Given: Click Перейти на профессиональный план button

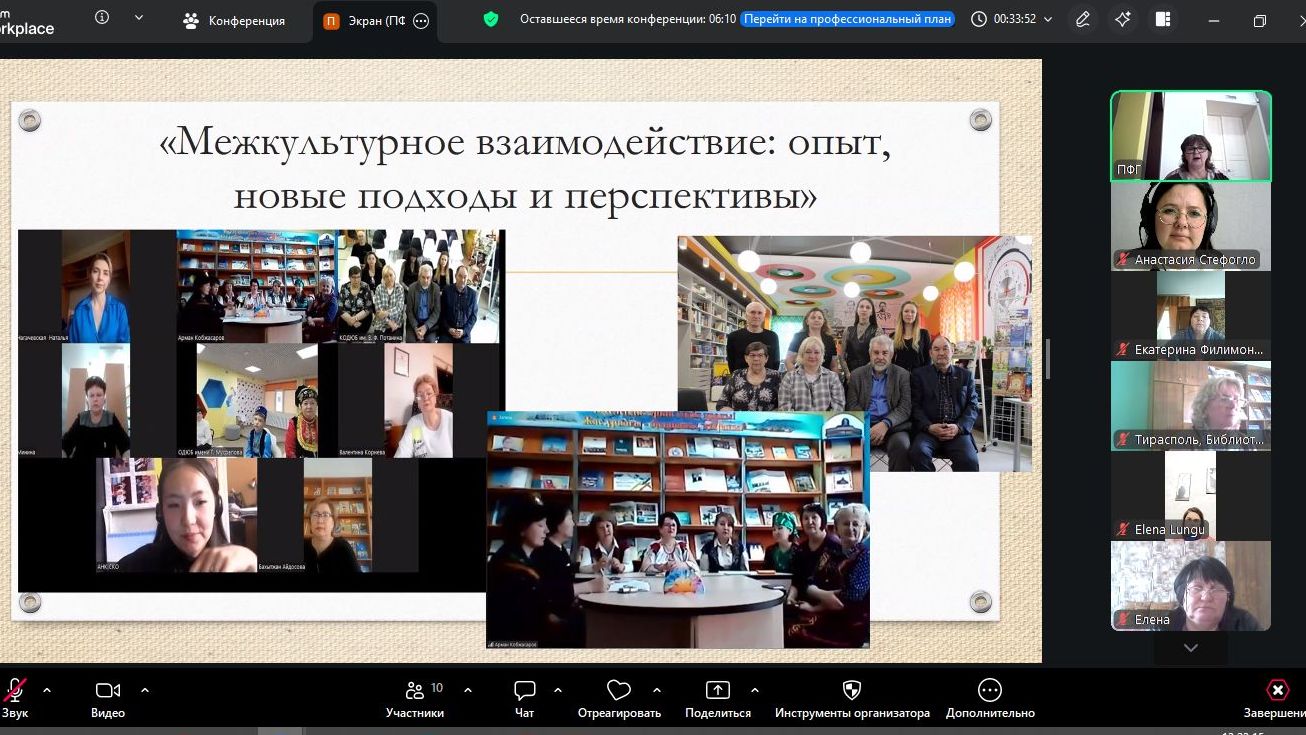Looking at the screenshot, I should 847,19.
